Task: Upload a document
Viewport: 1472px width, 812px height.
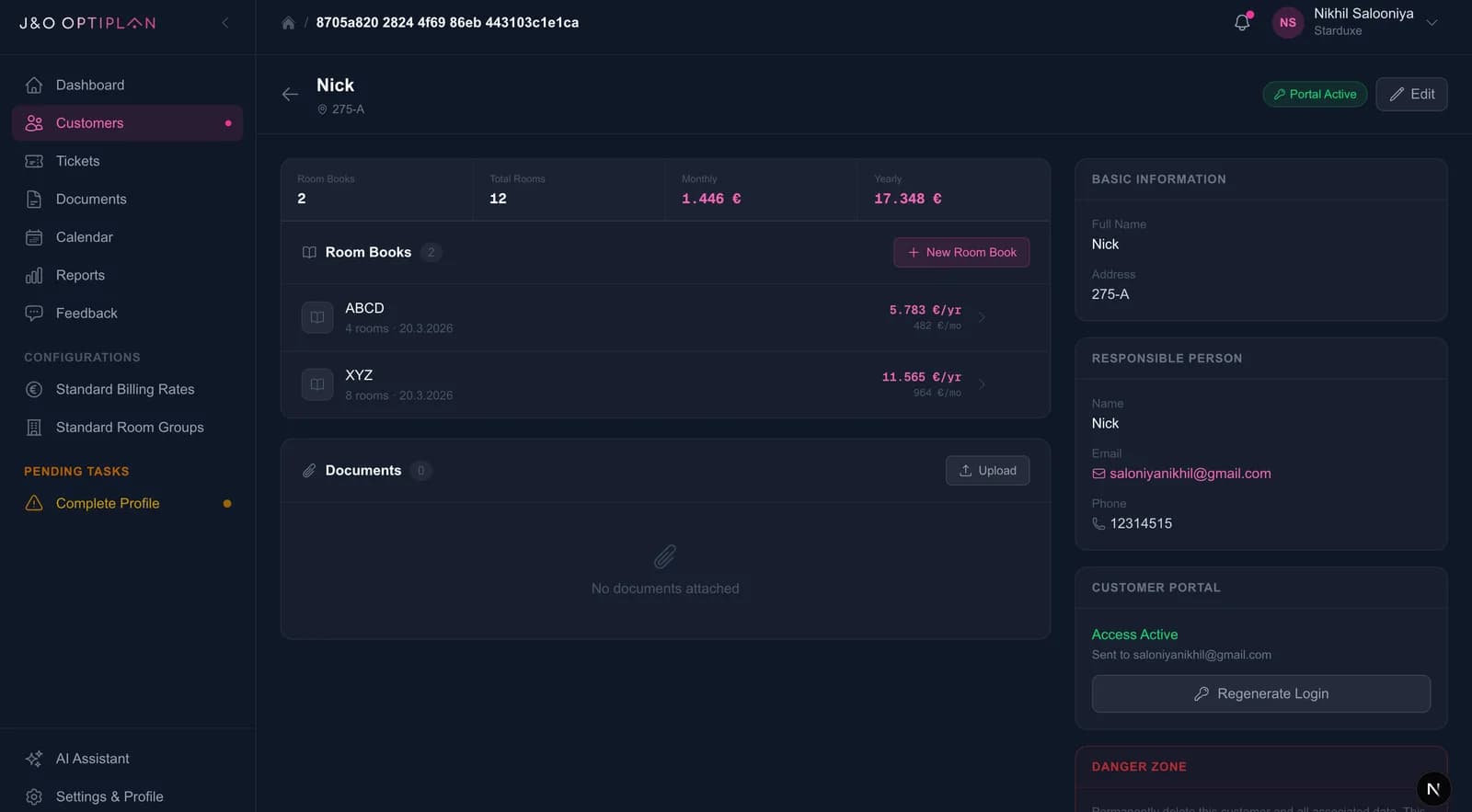Action: tap(987, 471)
